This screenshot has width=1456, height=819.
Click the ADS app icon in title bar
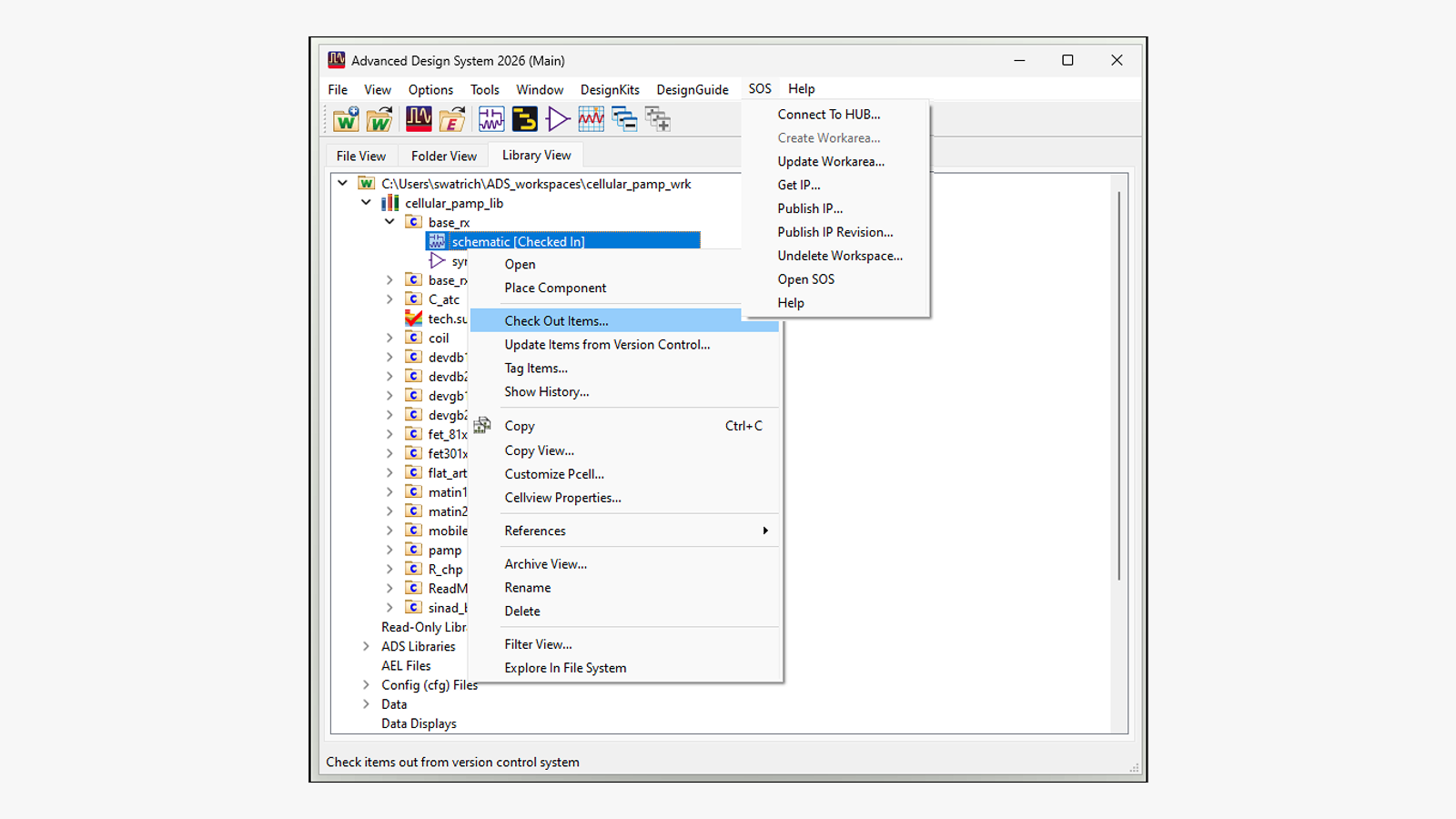(x=337, y=60)
